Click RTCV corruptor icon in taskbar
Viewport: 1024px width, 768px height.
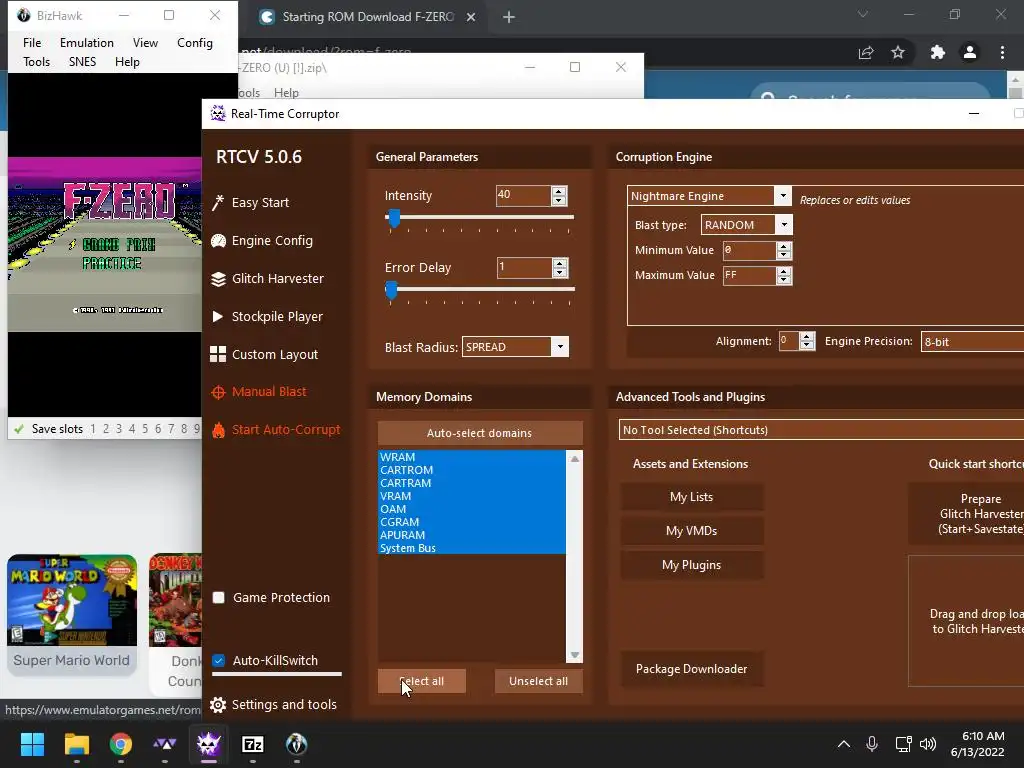[209, 744]
